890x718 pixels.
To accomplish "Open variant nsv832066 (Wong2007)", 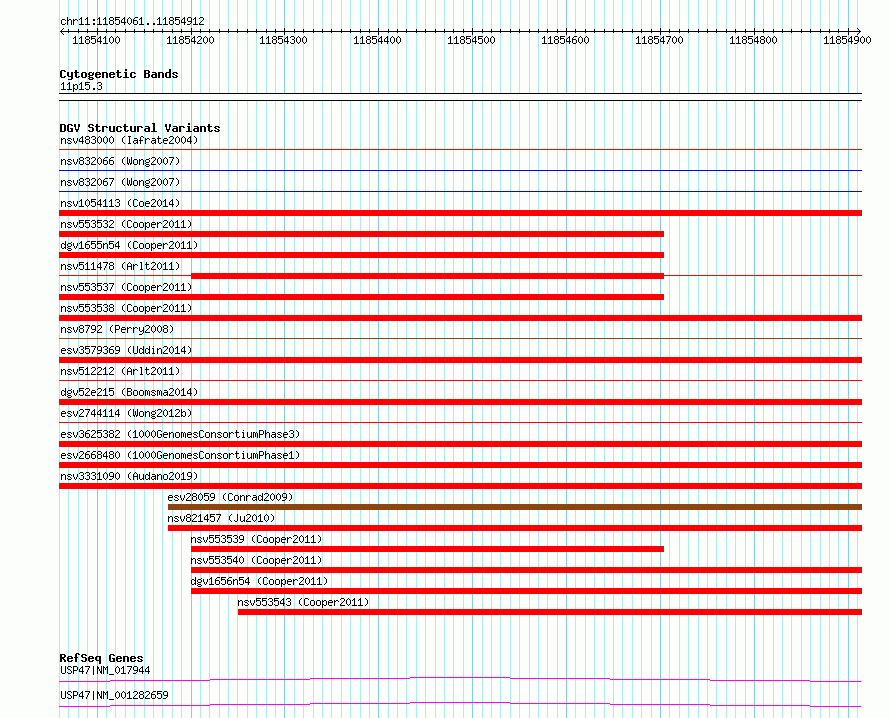I will 120,161.
